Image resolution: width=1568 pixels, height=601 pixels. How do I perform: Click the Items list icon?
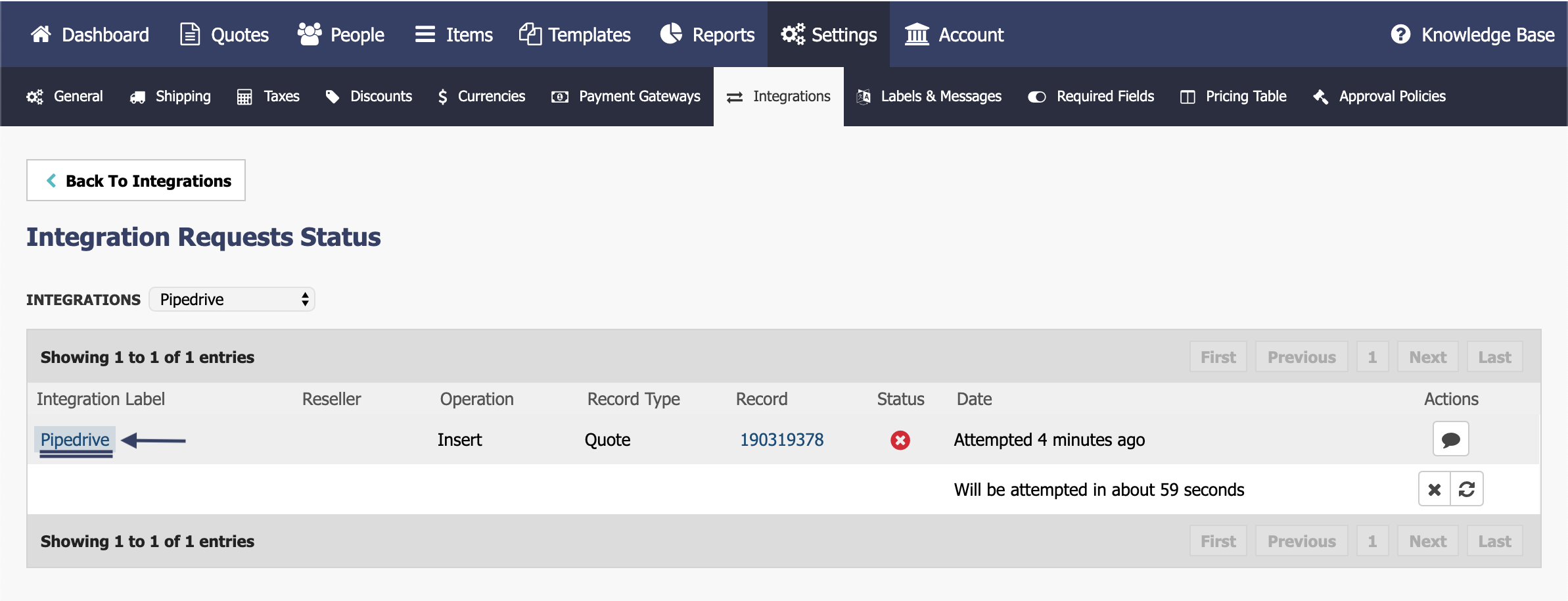pyautogui.click(x=425, y=34)
